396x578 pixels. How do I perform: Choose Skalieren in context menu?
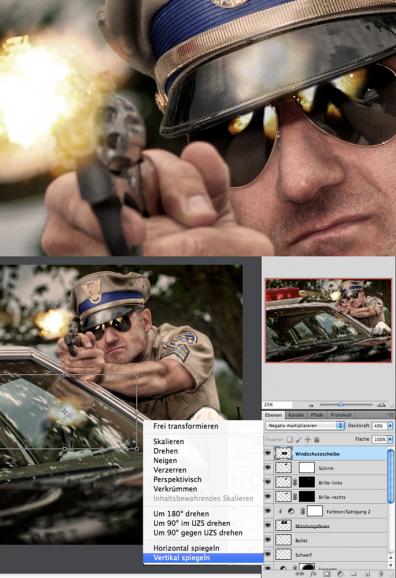(x=169, y=441)
